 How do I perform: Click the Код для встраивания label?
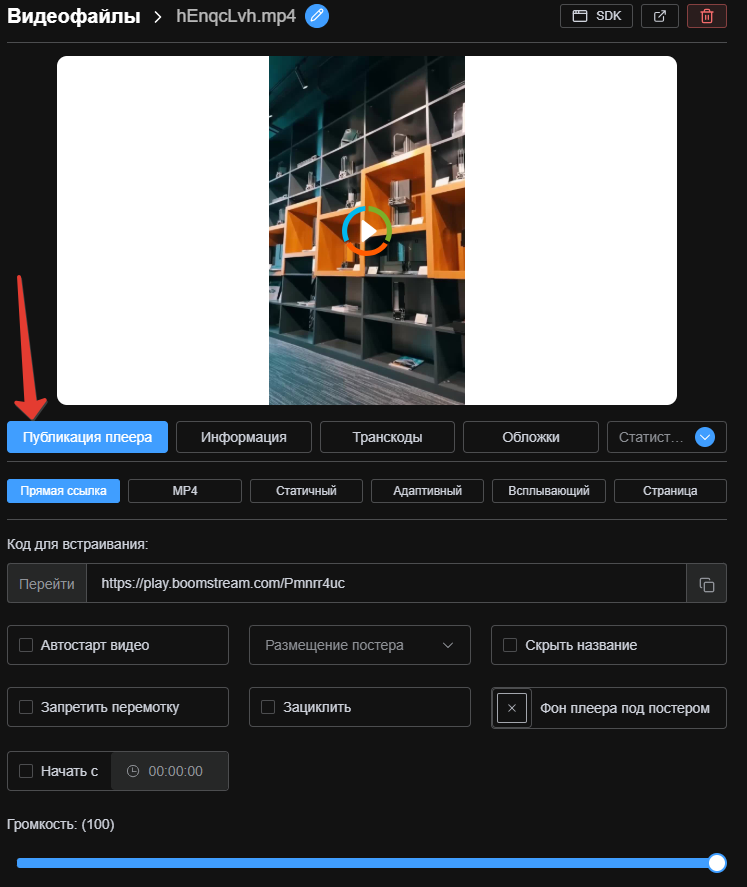tap(77, 544)
